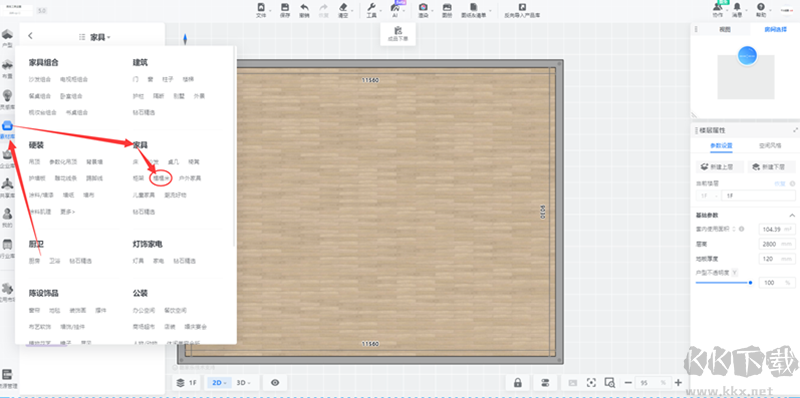The width and height of the screenshot is (800, 398).
Task: Click the lock icon in bottom bar
Action: coord(518,383)
